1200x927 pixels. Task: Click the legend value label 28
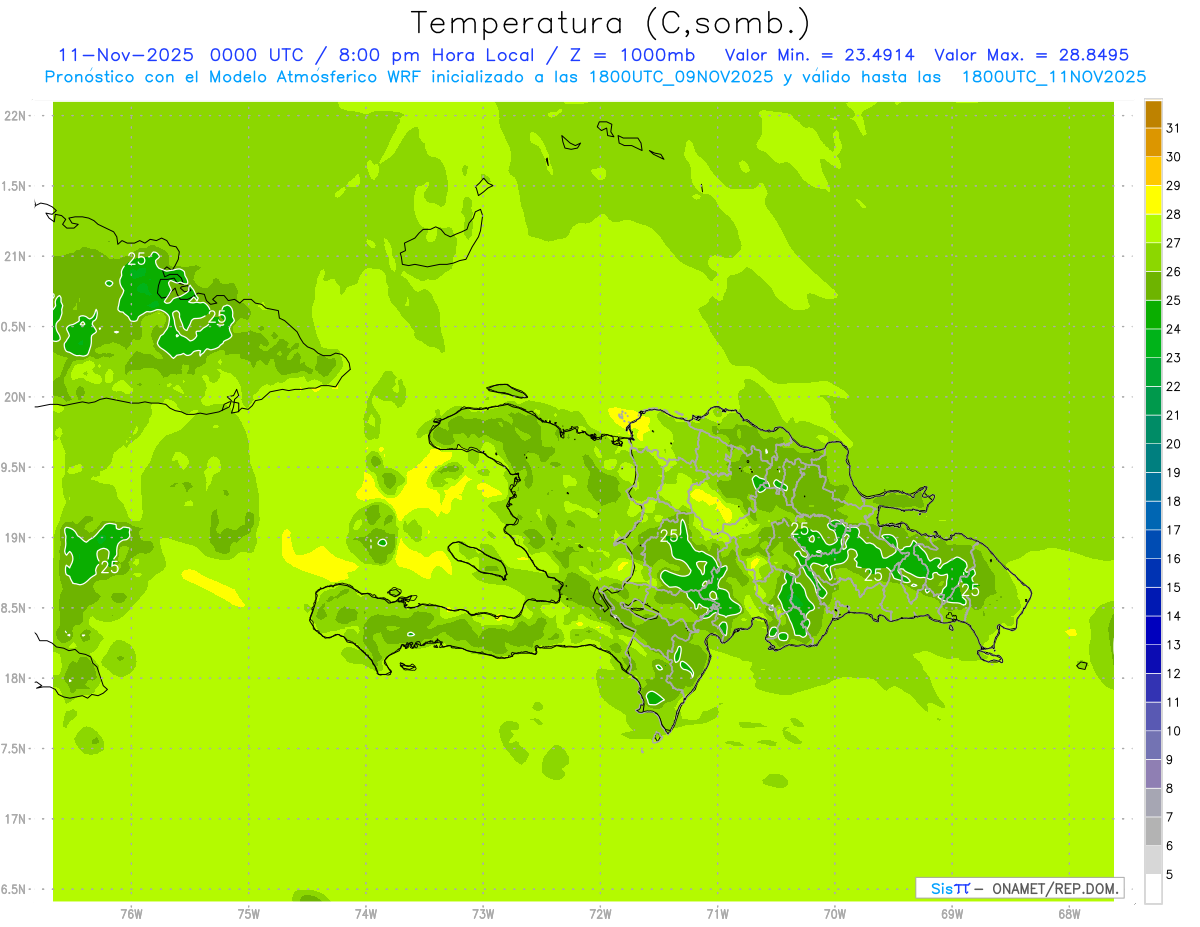click(x=1173, y=214)
